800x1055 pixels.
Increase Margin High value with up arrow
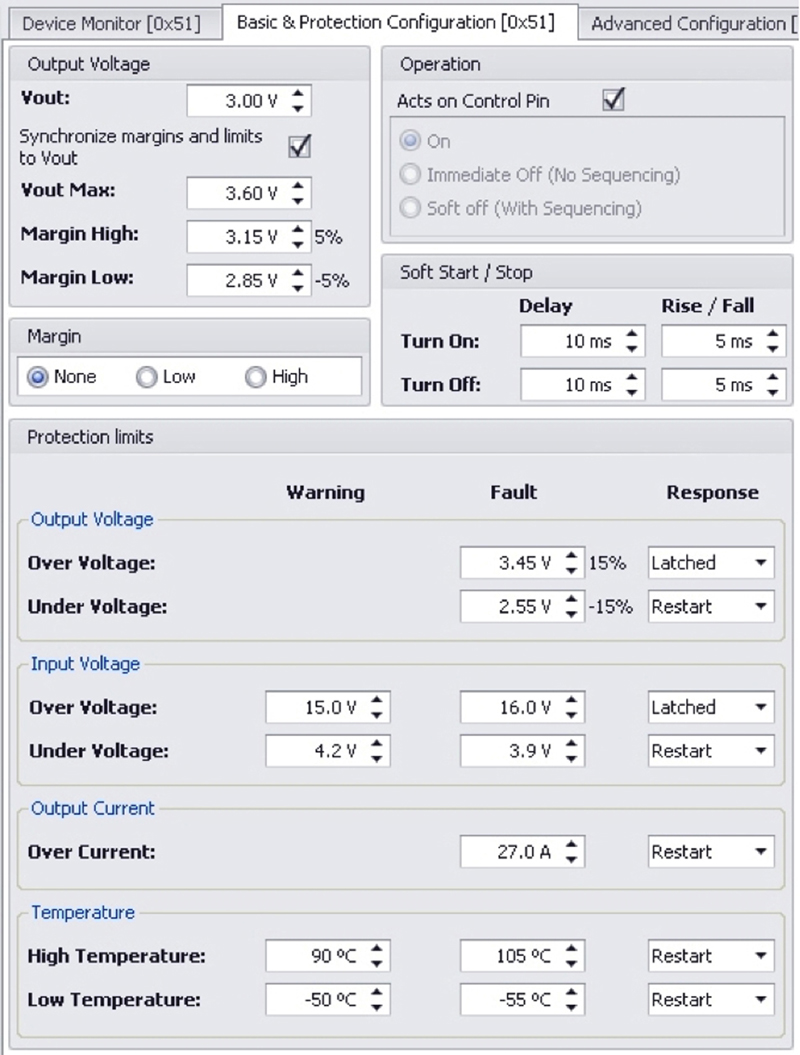point(299,230)
